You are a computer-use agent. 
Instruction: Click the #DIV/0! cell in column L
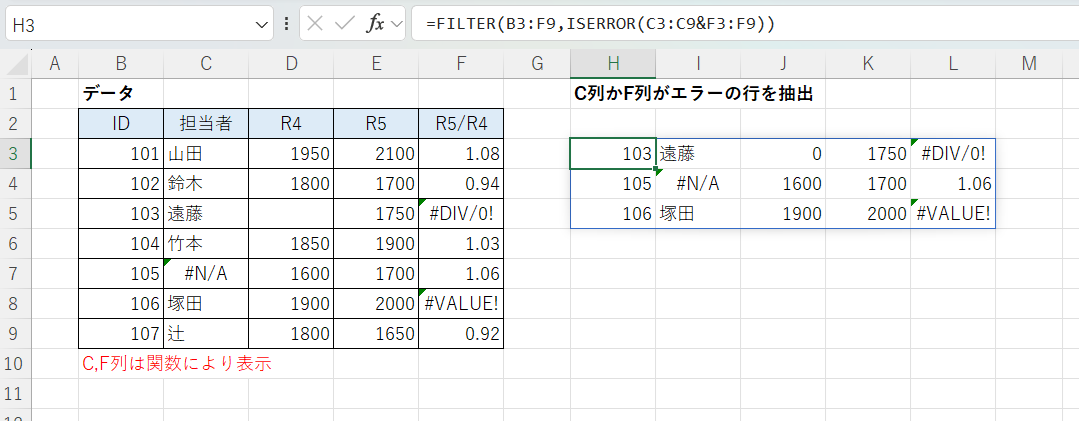(x=953, y=154)
